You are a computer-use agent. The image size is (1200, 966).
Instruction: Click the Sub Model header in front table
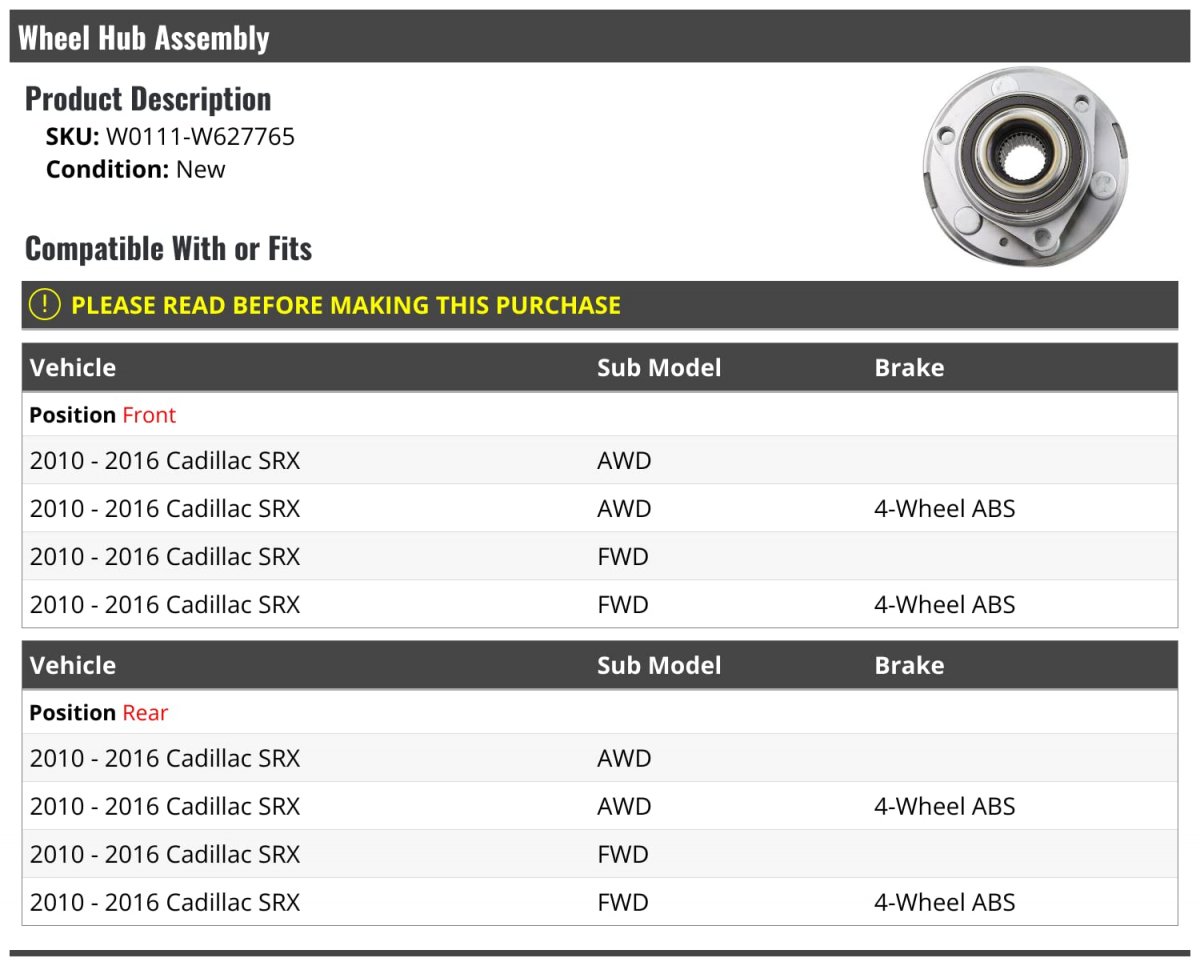click(x=659, y=367)
